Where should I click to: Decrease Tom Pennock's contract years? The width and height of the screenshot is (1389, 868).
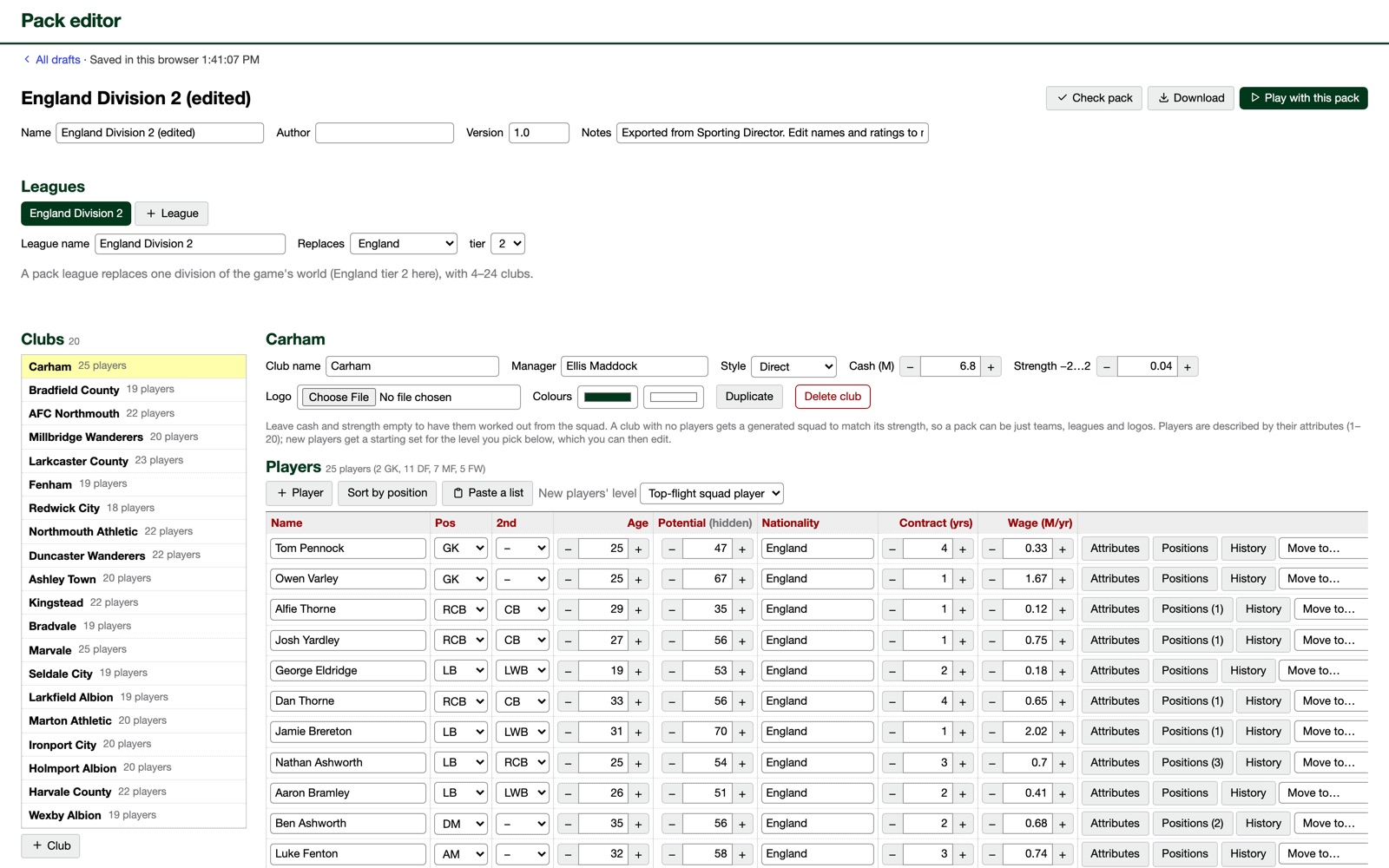tap(892, 549)
